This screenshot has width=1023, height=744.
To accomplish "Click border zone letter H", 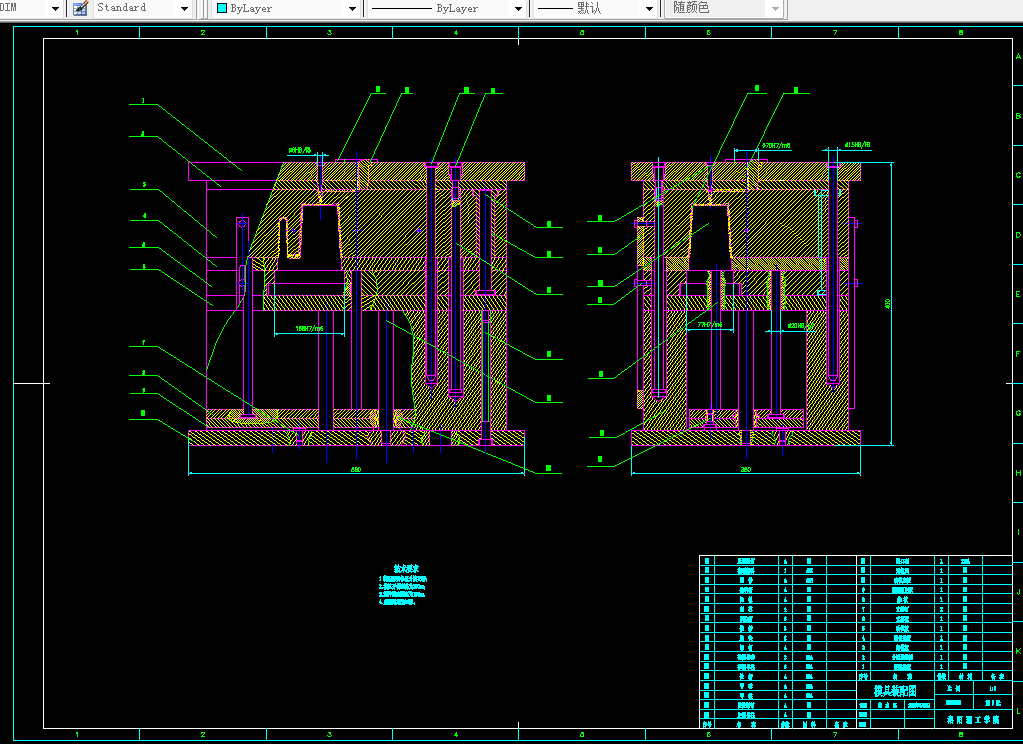I will click(x=1018, y=473).
